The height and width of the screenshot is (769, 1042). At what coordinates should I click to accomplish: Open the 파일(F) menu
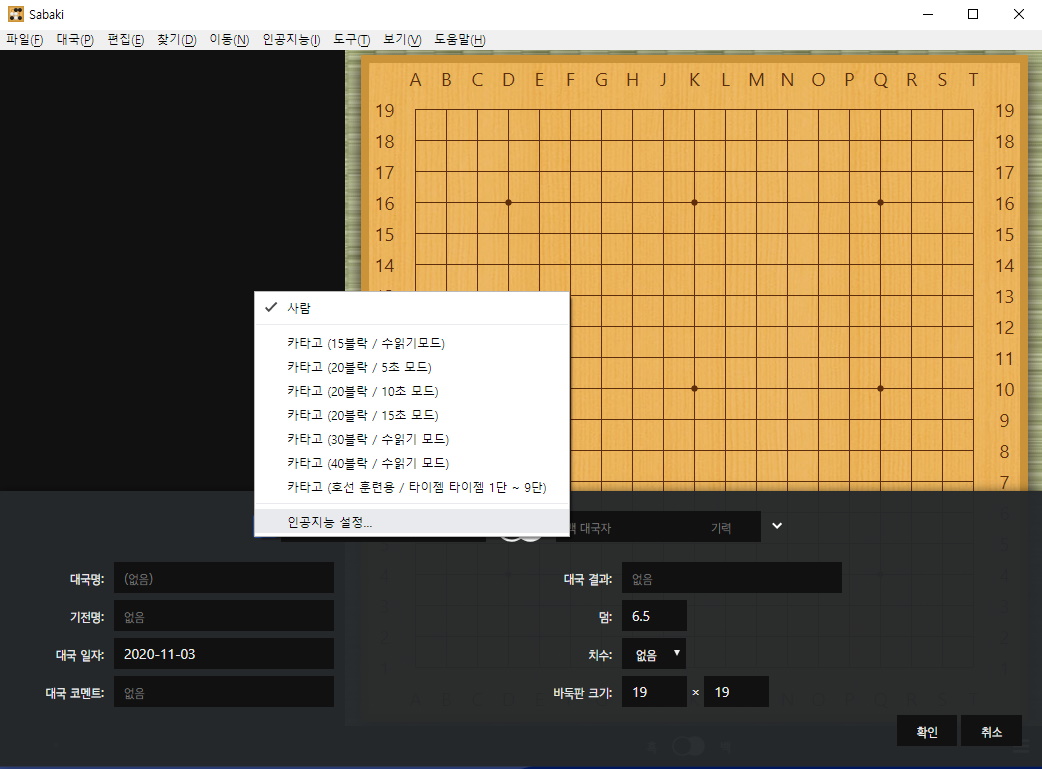tap(25, 40)
